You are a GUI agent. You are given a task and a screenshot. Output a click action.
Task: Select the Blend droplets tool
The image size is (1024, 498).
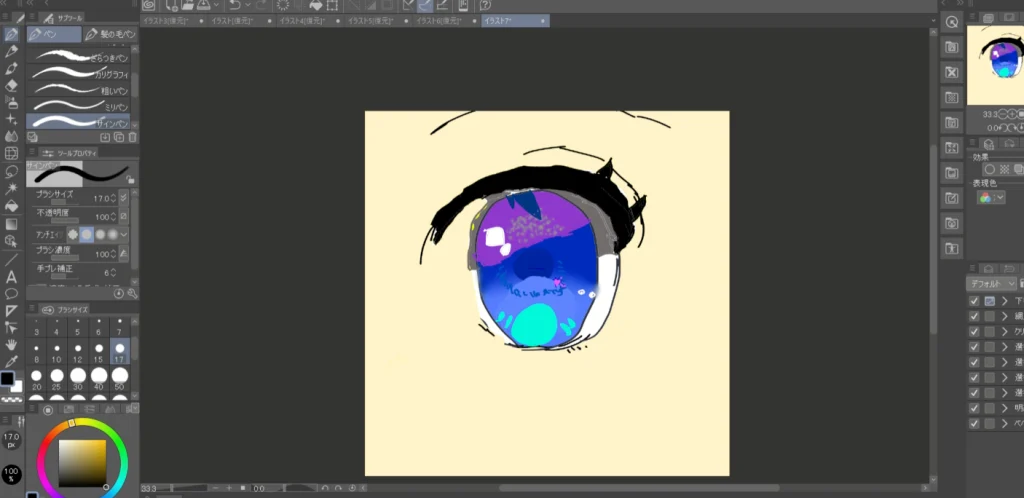coord(11,136)
